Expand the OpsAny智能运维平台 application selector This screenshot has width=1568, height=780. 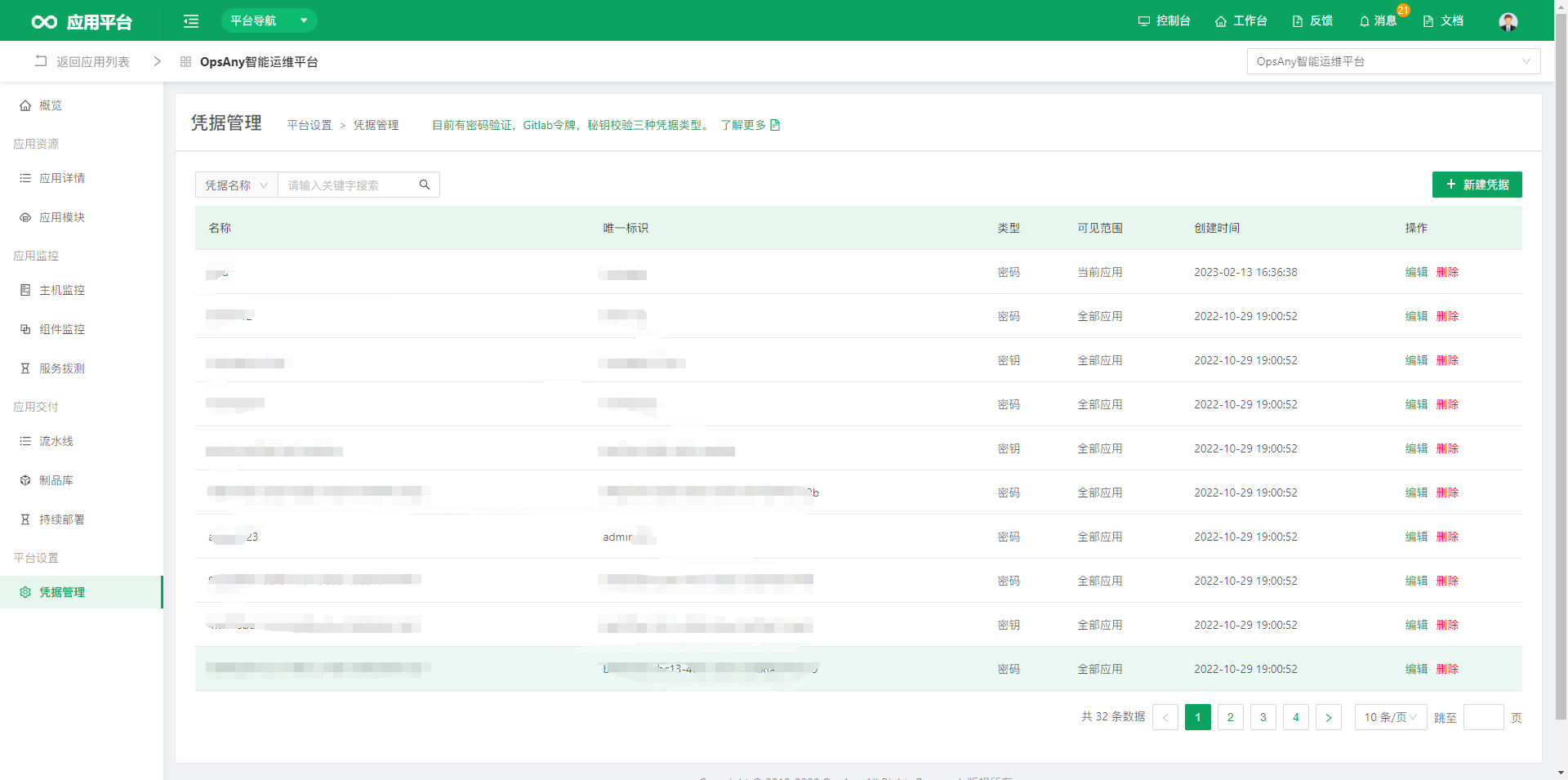[1393, 61]
